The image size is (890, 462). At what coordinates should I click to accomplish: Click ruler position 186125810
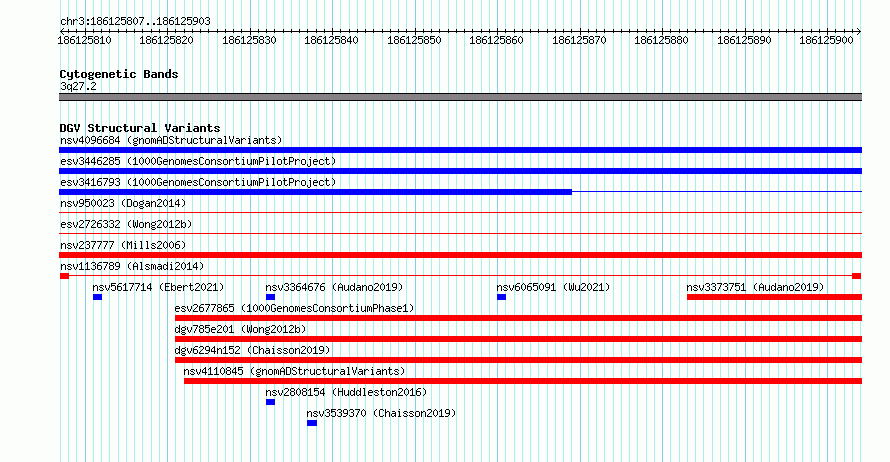[85, 40]
